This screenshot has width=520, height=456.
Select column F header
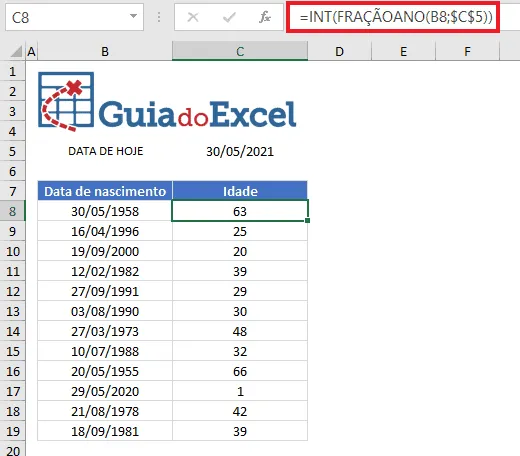click(x=467, y=51)
